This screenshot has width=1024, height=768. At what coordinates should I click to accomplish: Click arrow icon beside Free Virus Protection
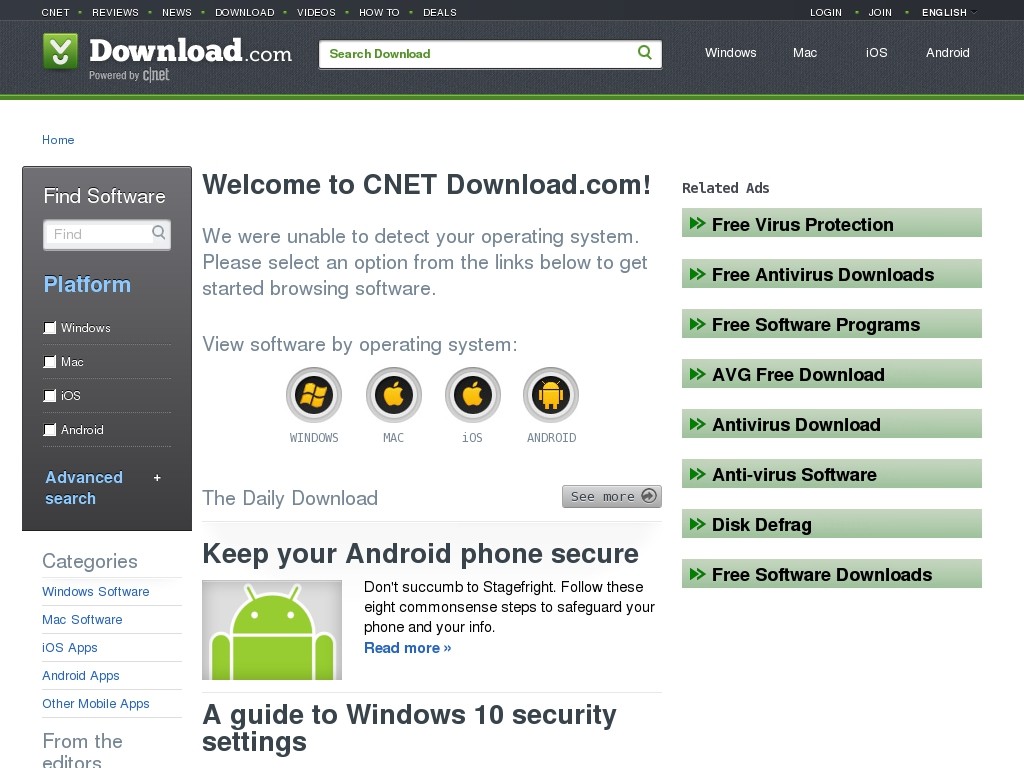tap(697, 223)
